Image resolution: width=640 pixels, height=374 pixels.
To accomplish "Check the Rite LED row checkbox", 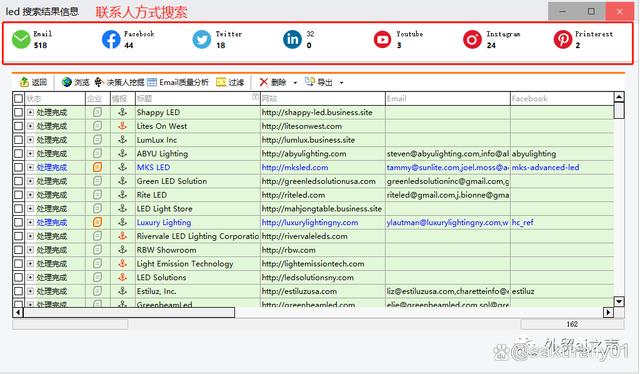I will 18,195.
